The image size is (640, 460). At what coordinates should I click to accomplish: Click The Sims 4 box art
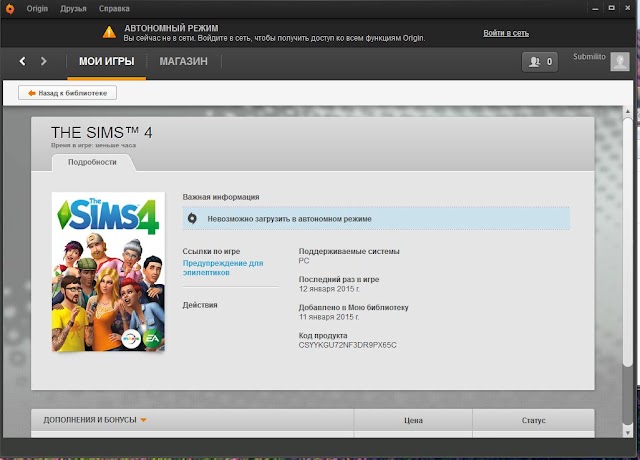tap(108, 271)
